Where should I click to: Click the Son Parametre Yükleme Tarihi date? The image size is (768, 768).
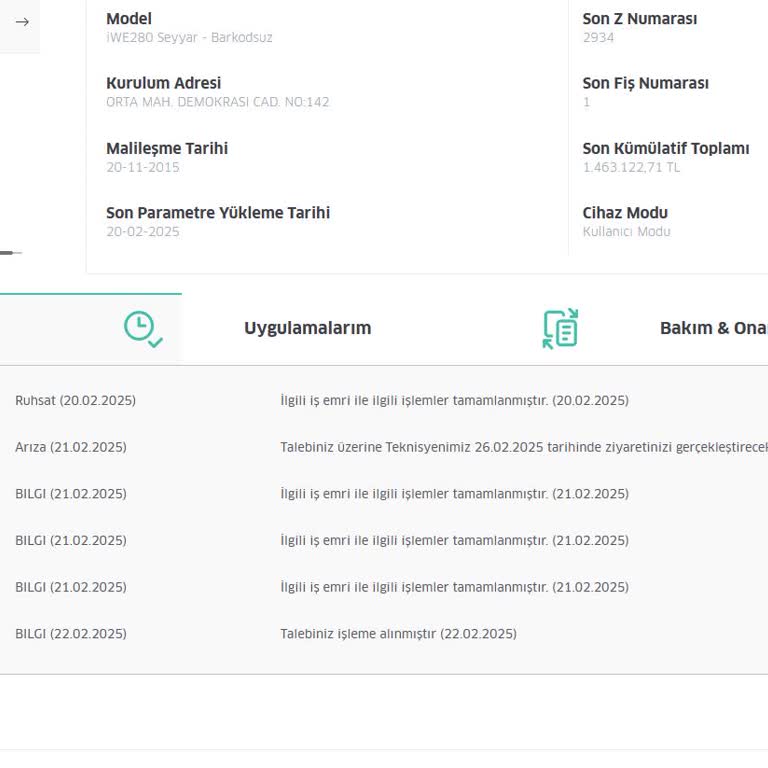tap(143, 232)
